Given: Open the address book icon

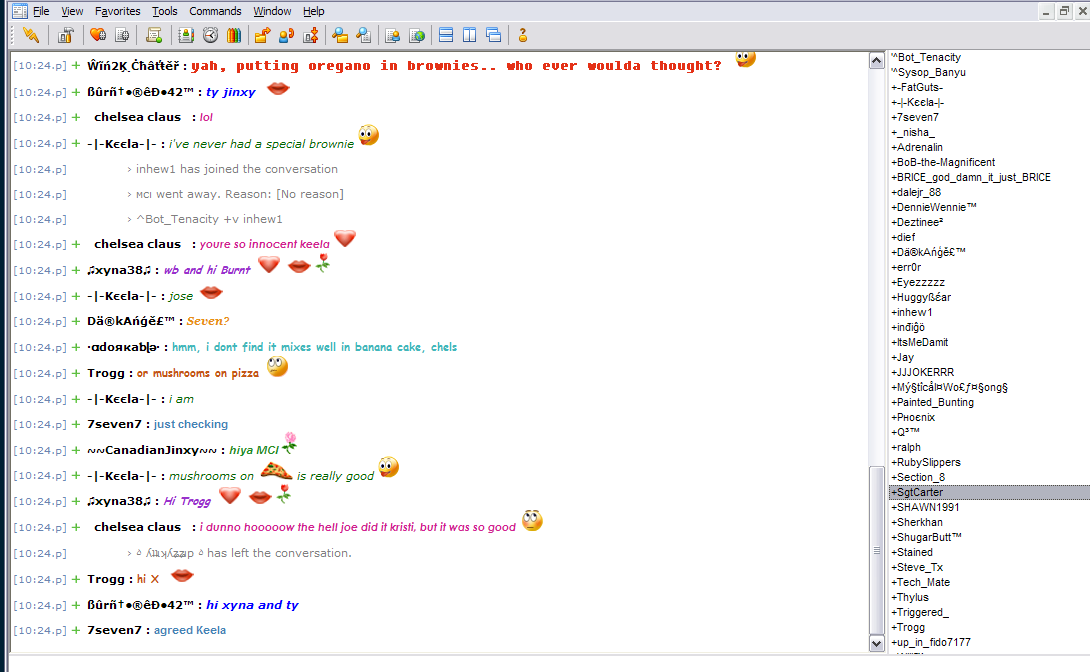Looking at the screenshot, I should coord(186,35).
